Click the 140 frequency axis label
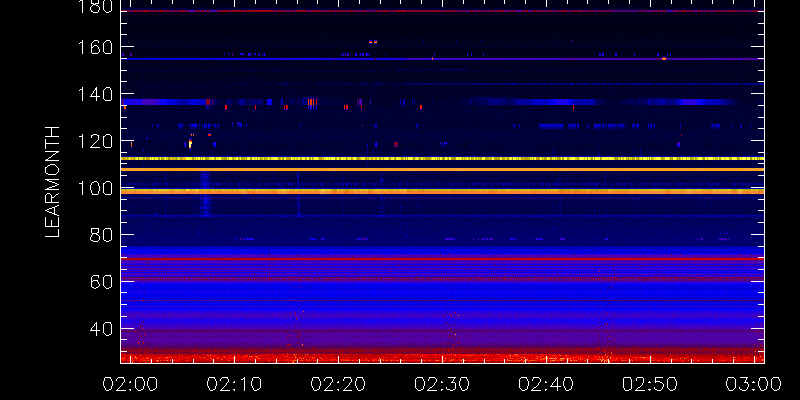800x400 pixels. (94, 94)
